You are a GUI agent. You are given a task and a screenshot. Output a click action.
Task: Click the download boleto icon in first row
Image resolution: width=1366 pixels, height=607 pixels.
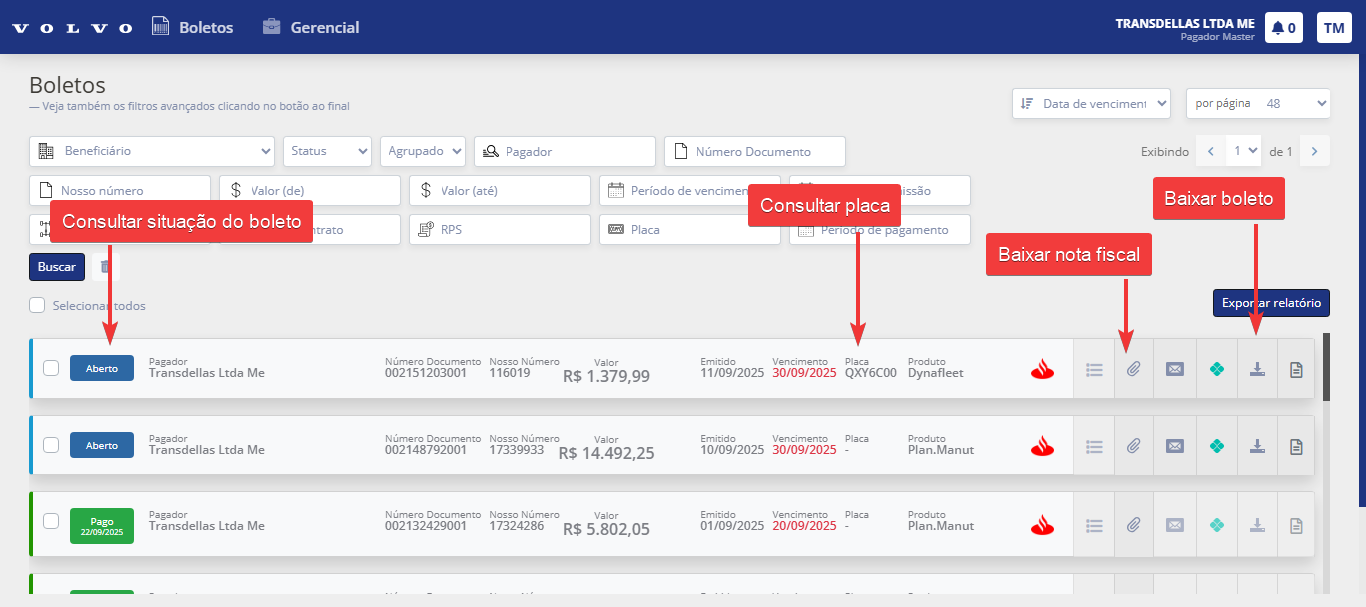click(1257, 369)
